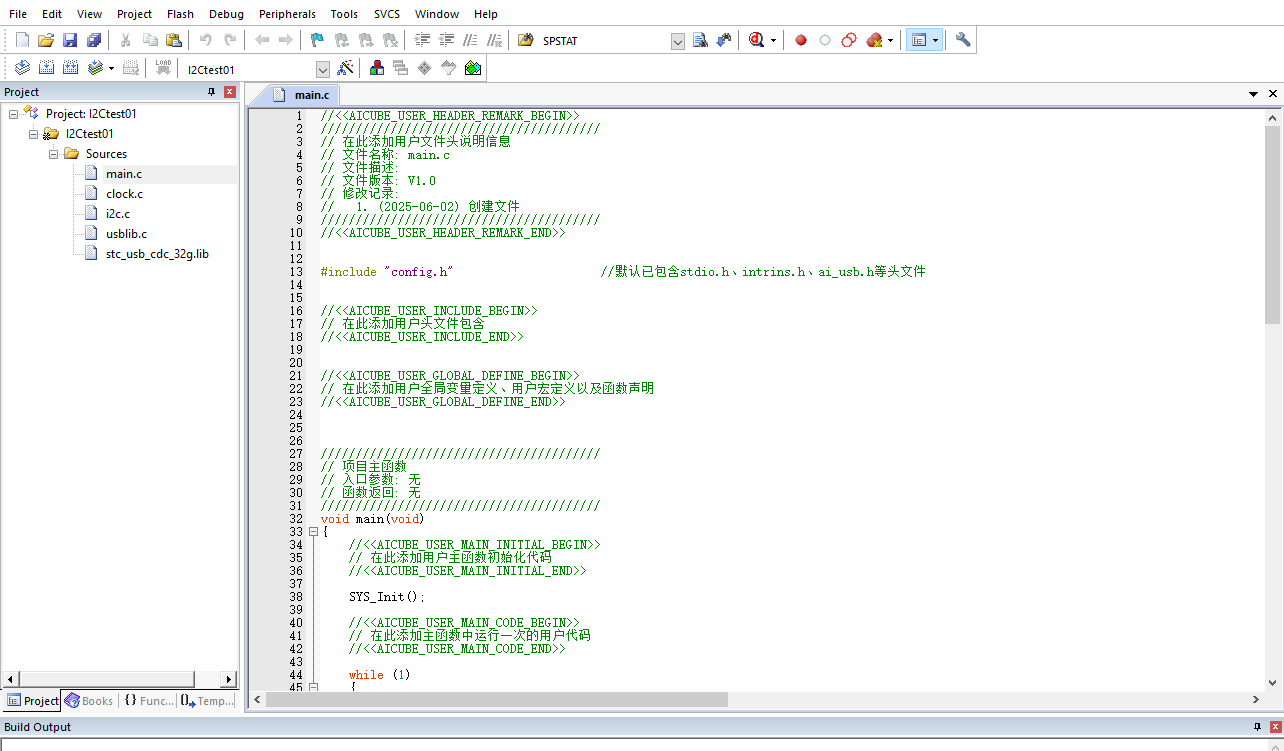Open Manage Multi-Project Workspace icon

coord(401,68)
